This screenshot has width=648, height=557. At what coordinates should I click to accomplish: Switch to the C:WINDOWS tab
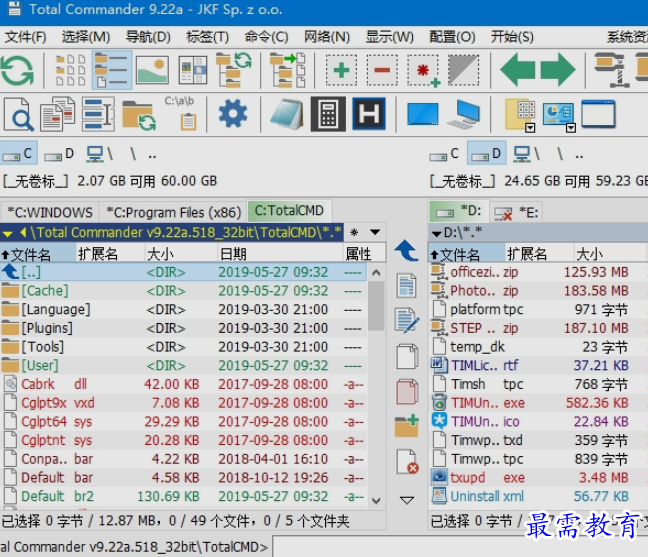coord(50,212)
